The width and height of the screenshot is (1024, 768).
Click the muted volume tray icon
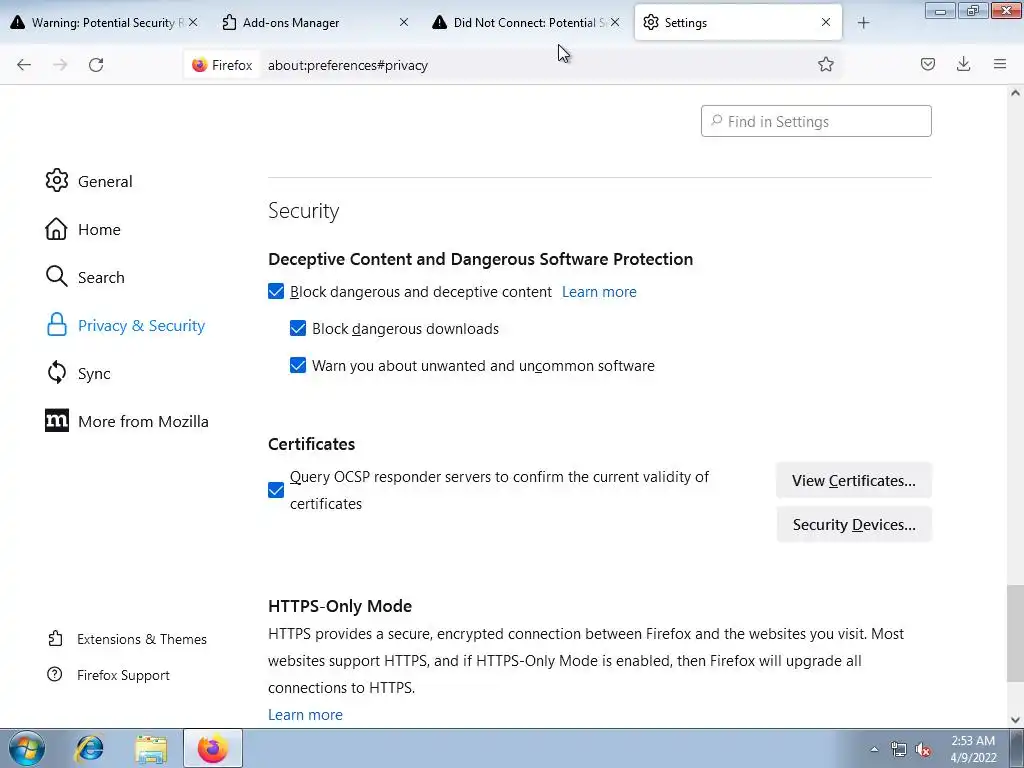pyautogui.click(x=923, y=750)
